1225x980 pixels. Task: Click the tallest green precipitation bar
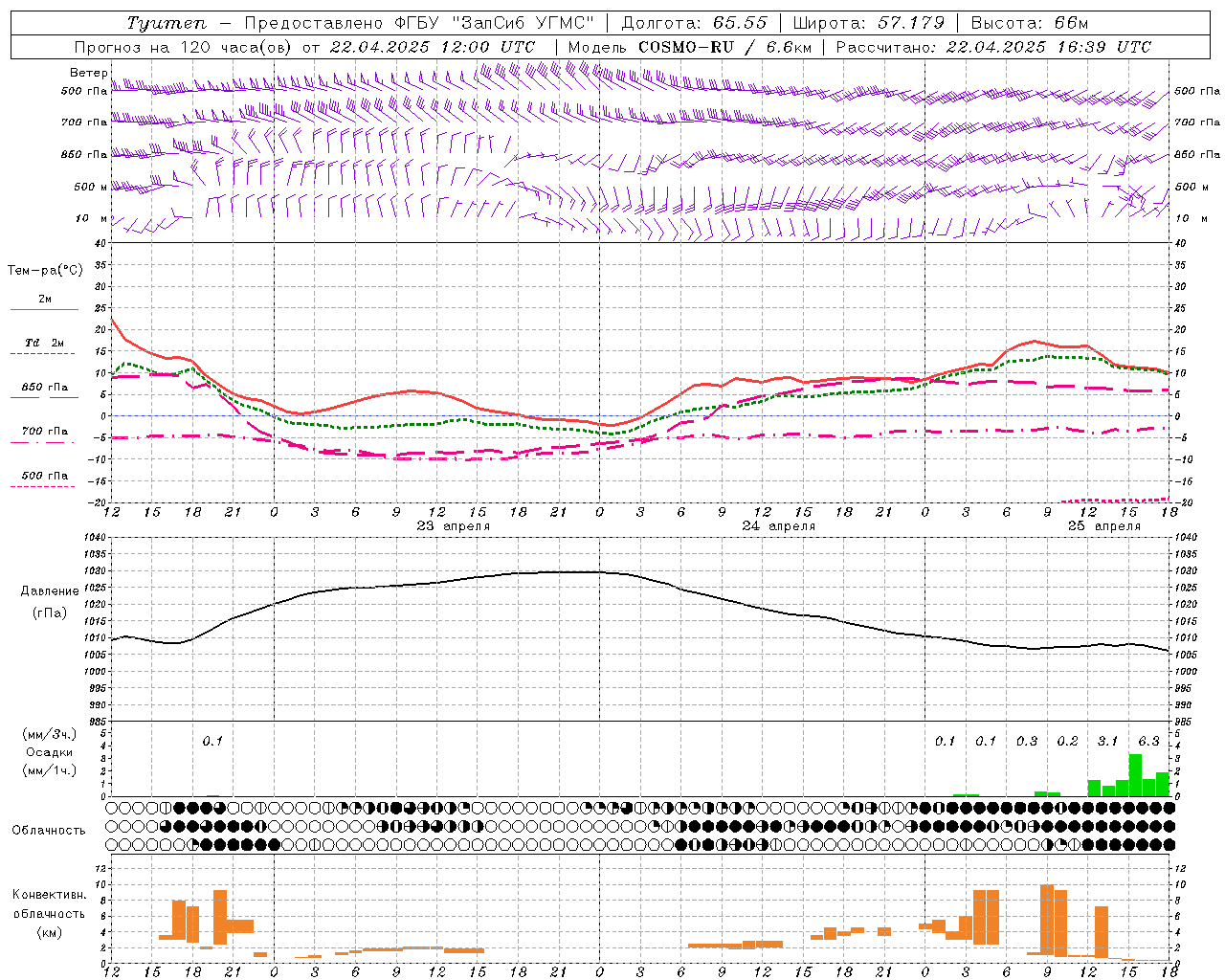tap(1135, 775)
